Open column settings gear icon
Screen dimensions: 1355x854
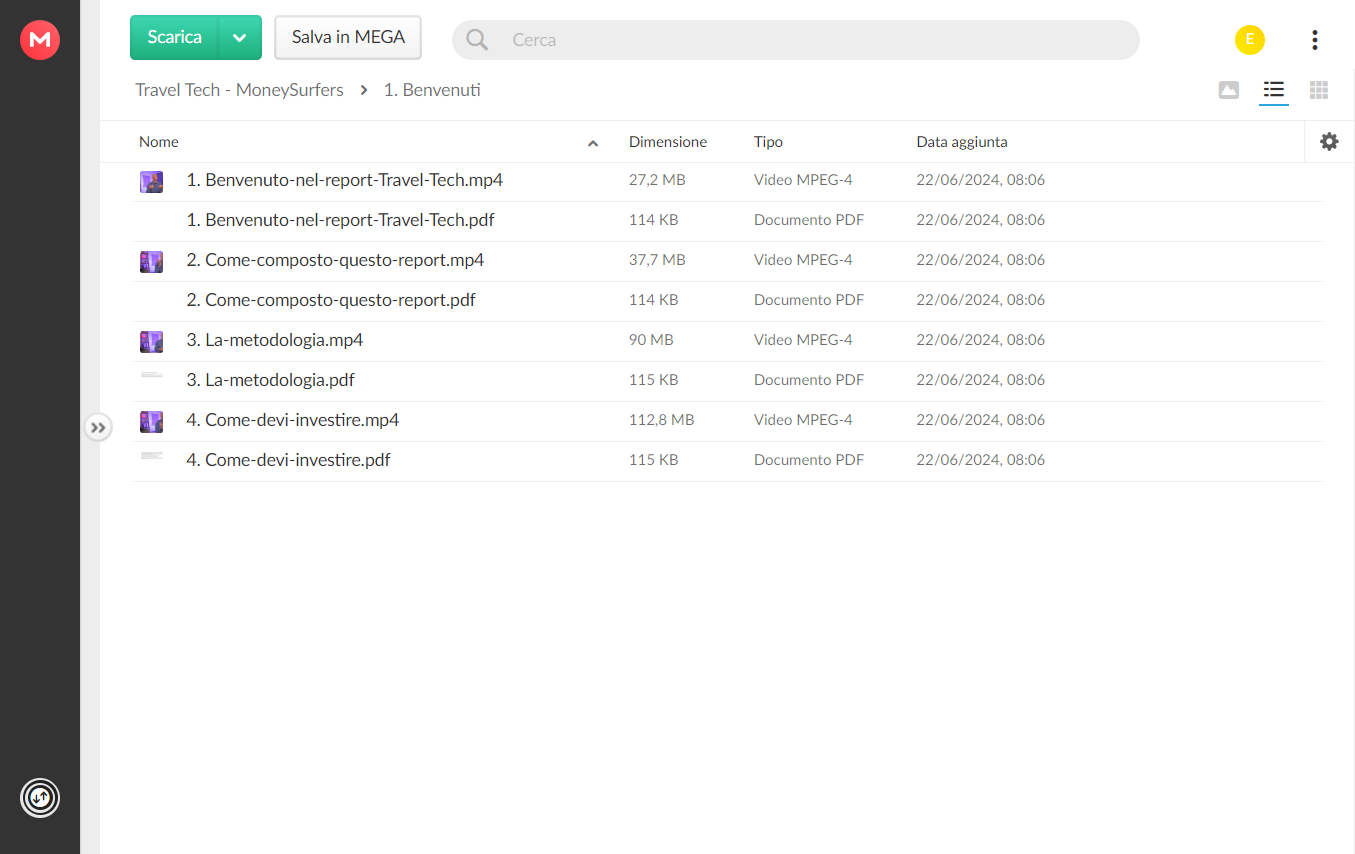pos(1329,142)
